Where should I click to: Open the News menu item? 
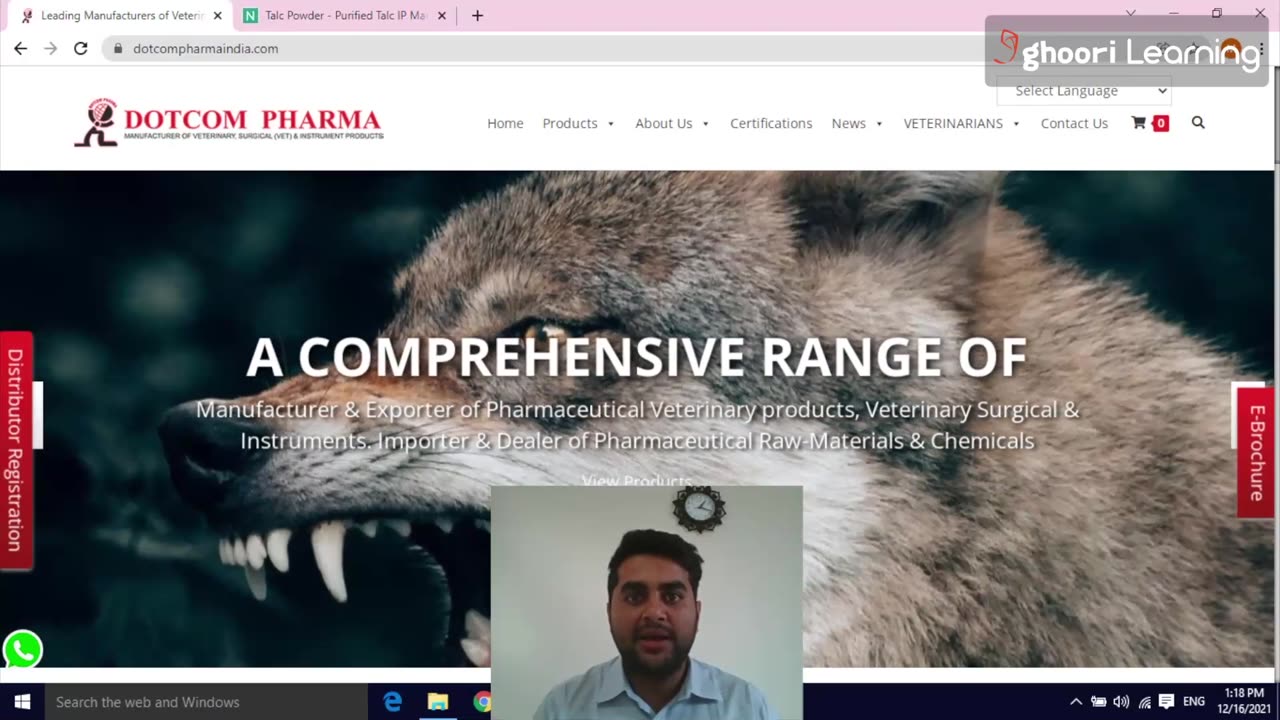[x=848, y=123]
